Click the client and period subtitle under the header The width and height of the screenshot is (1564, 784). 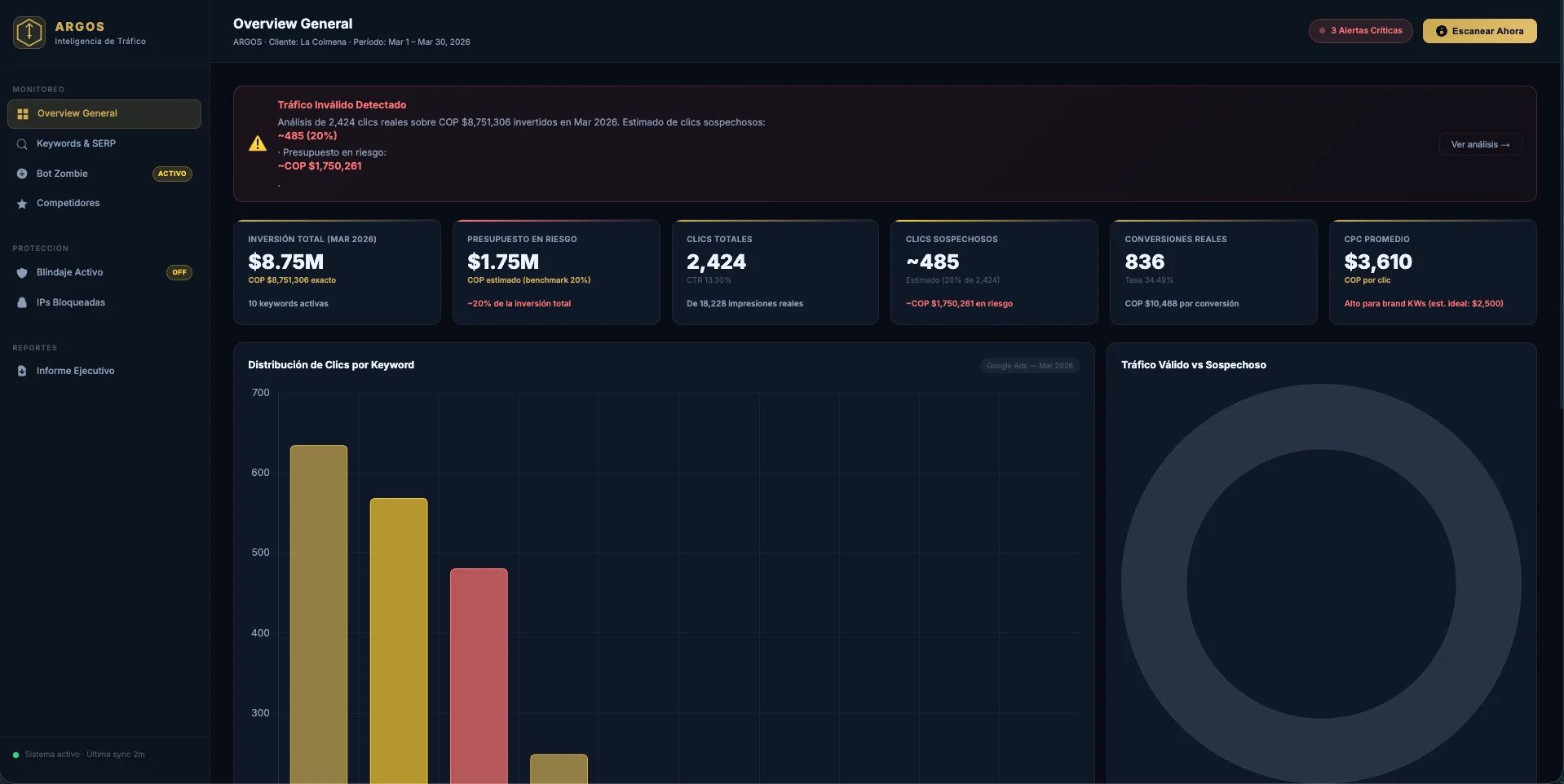[x=351, y=42]
